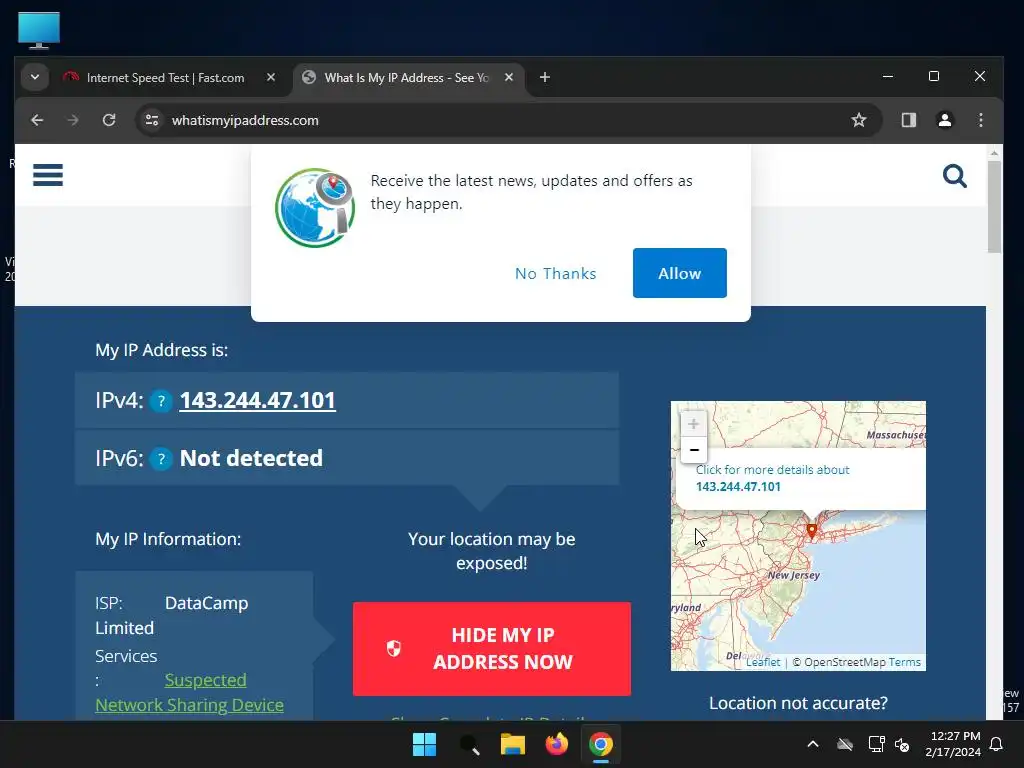This screenshot has height=768, width=1024.
Task: Click the 143.244.47.101 link in map popup
Action: (738, 487)
